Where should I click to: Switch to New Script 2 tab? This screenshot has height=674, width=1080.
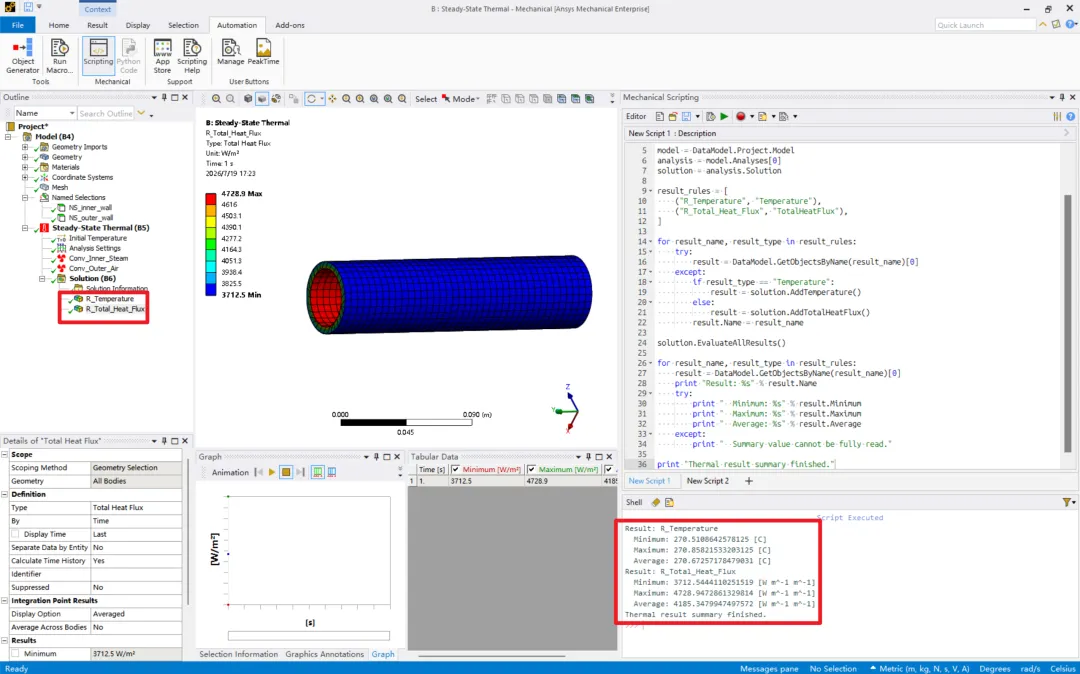pos(707,481)
